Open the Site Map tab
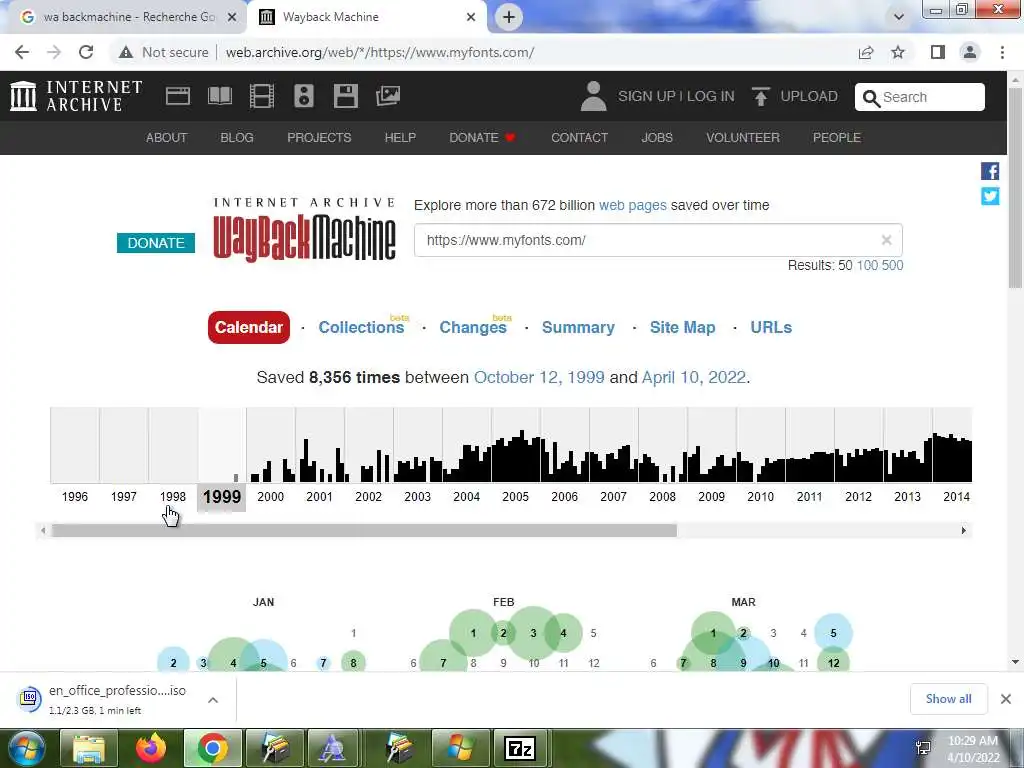Viewport: 1024px width, 768px height. [682, 327]
